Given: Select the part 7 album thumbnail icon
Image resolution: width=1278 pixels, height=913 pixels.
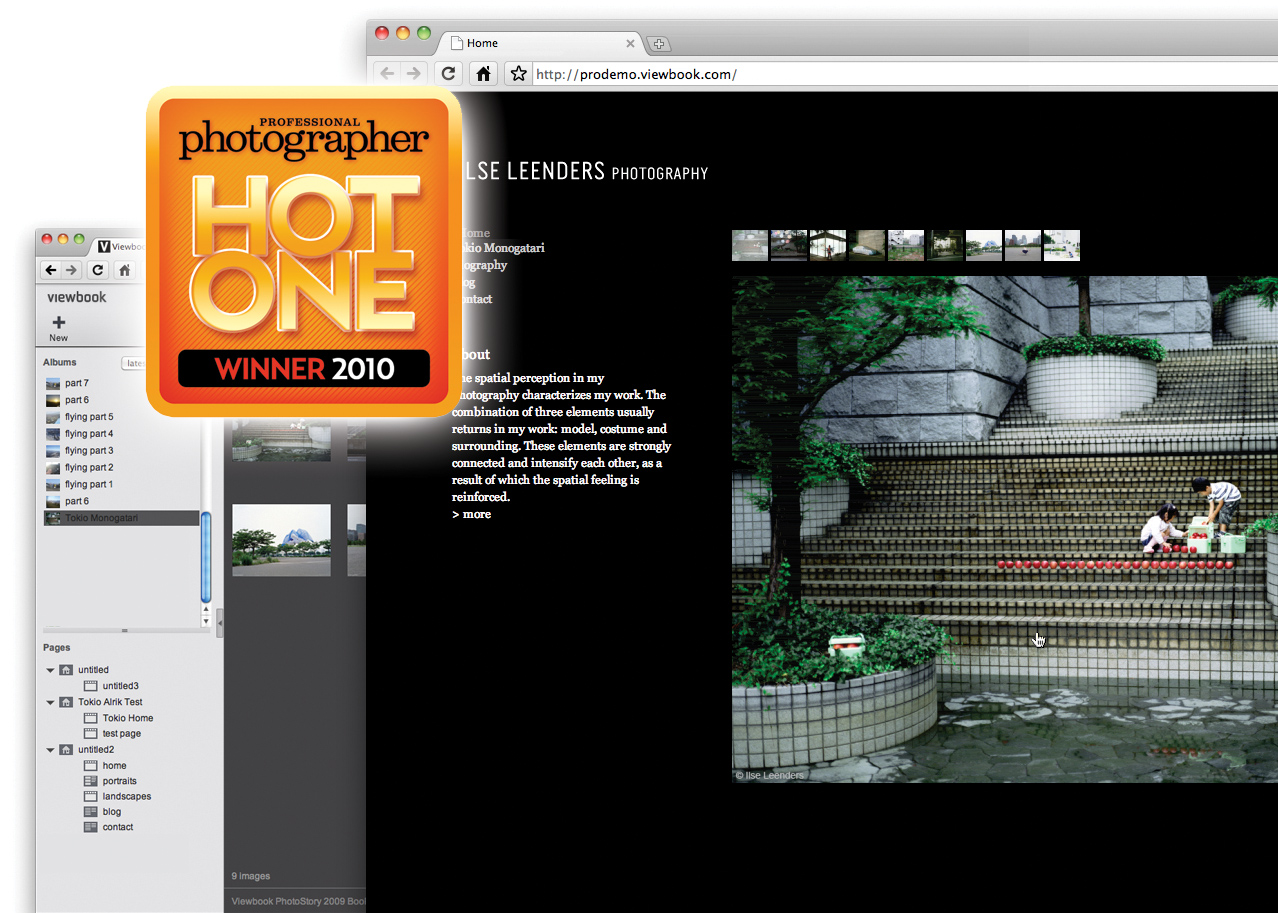Looking at the screenshot, I should point(53,384).
